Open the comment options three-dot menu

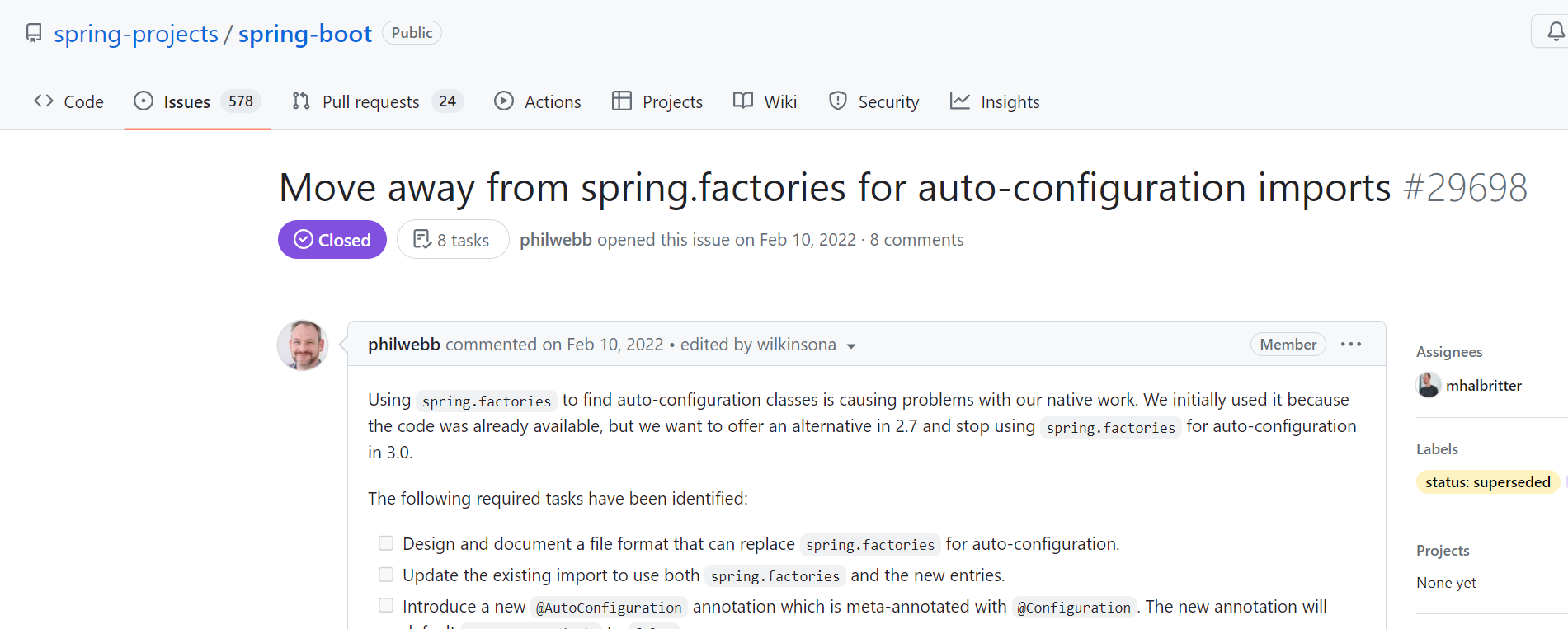pyautogui.click(x=1350, y=345)
